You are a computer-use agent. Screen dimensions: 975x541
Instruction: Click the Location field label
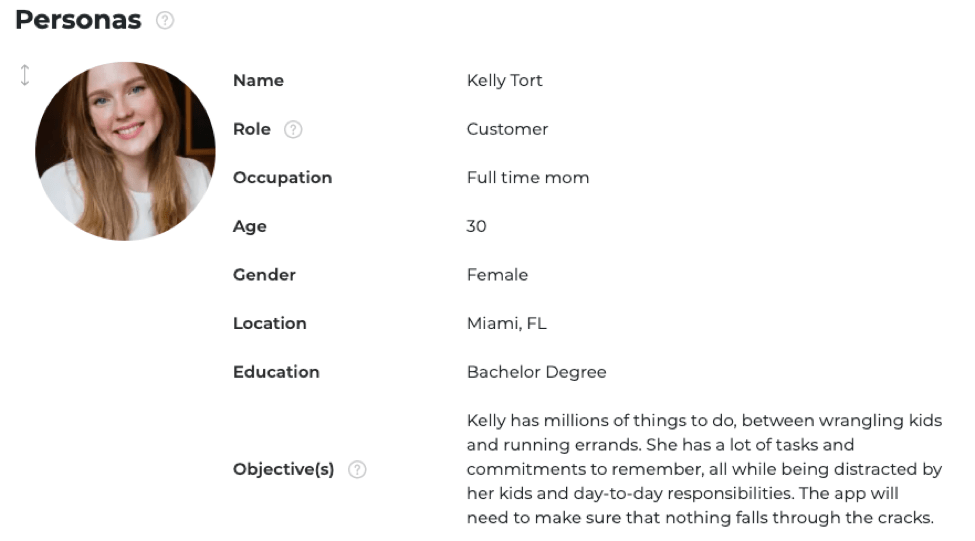pos(269,323)
